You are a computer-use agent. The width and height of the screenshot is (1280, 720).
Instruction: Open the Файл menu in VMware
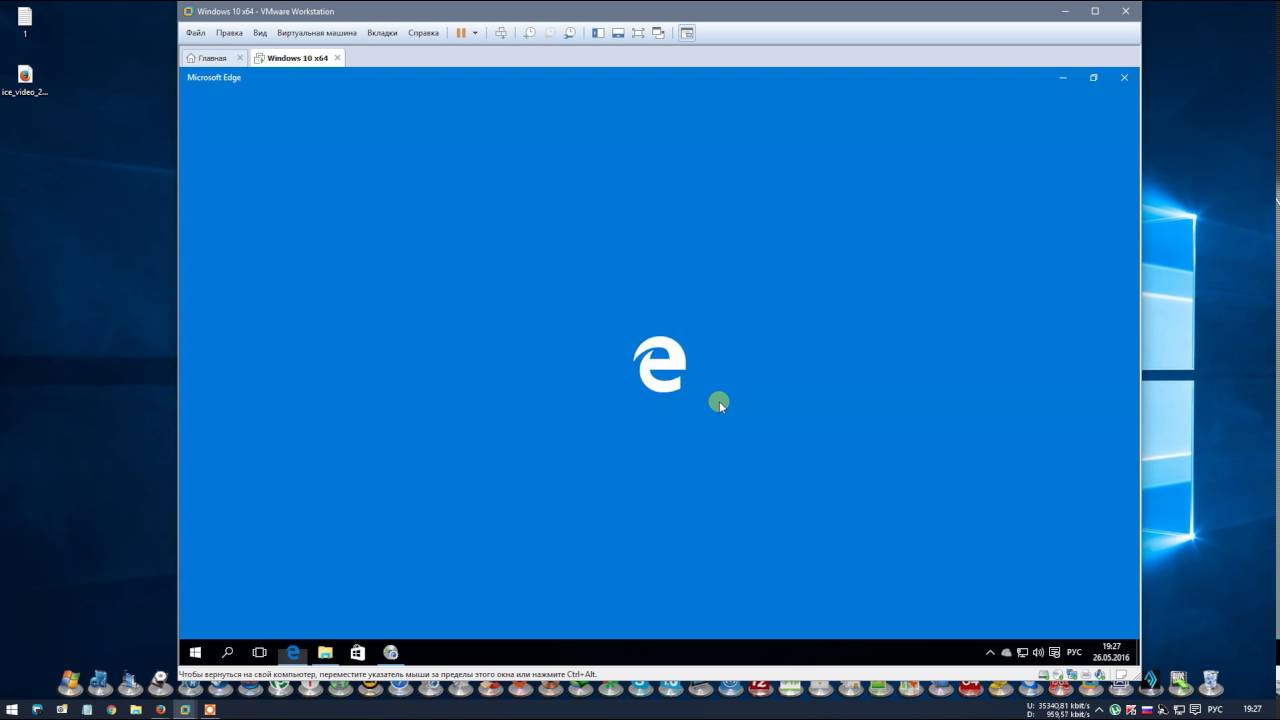point(195,33)
